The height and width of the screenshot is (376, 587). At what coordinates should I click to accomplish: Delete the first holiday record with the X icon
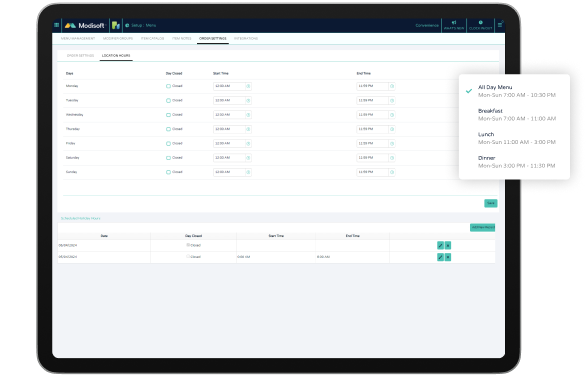coord(448,246)
